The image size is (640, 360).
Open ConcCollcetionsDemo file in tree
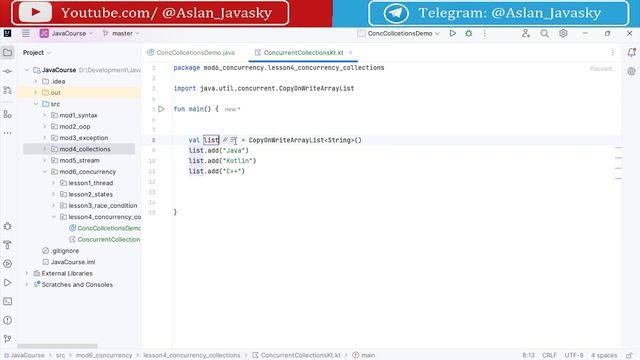click(109, 228)
